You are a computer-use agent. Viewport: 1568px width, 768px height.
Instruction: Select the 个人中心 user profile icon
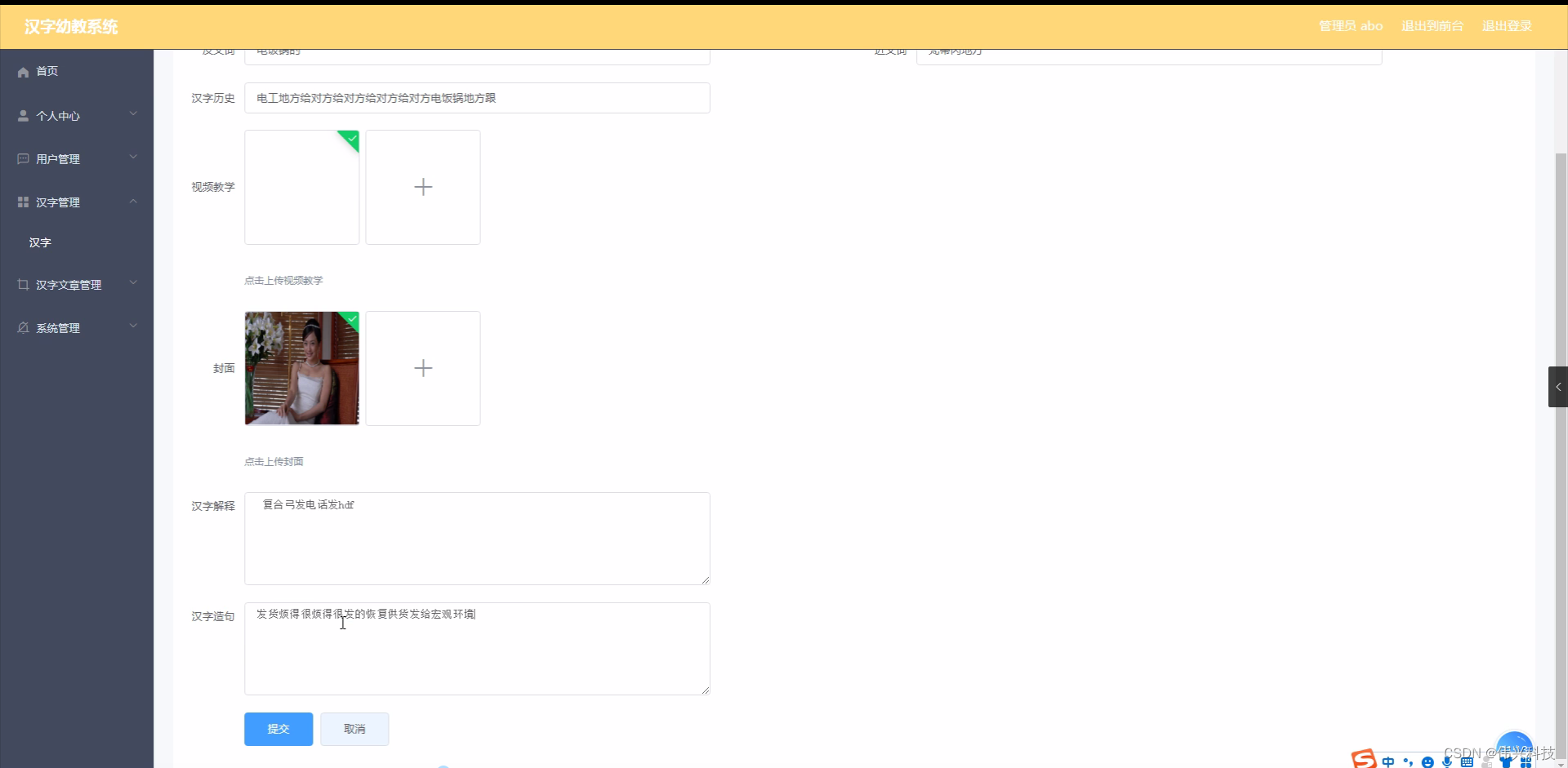click(x=23, y=115)
